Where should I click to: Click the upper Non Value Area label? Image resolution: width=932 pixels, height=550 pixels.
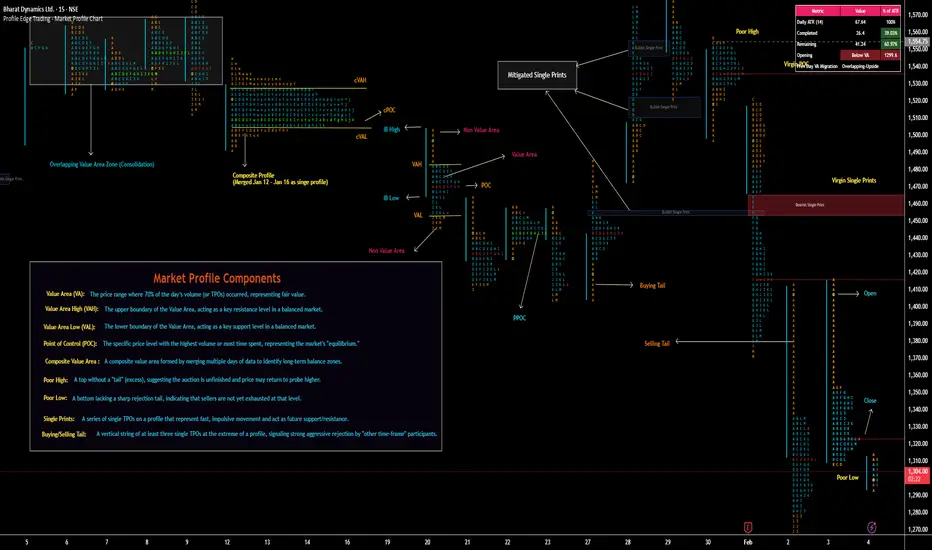click(481, 130)
